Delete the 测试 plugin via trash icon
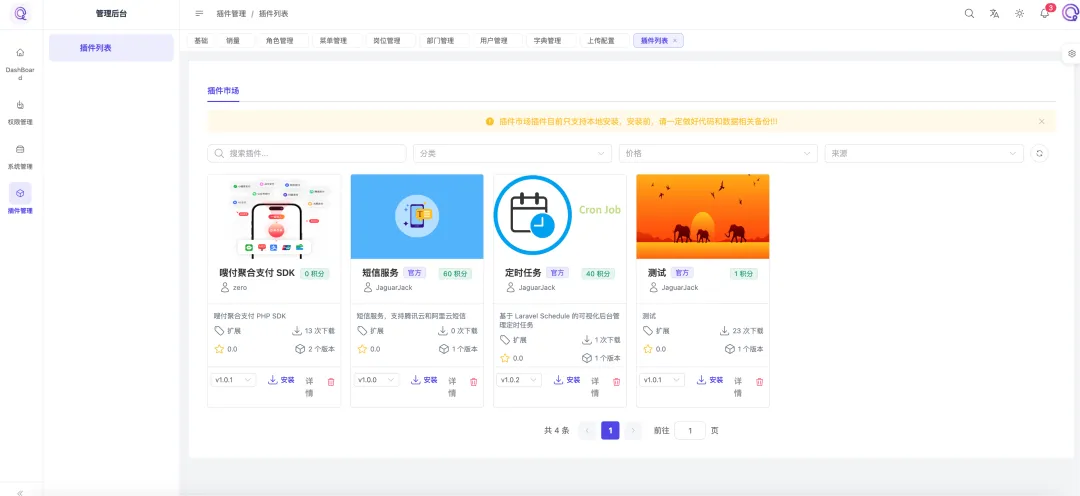Image resolution: width=1080 pixels, height=496 pixels. [760, 382]
